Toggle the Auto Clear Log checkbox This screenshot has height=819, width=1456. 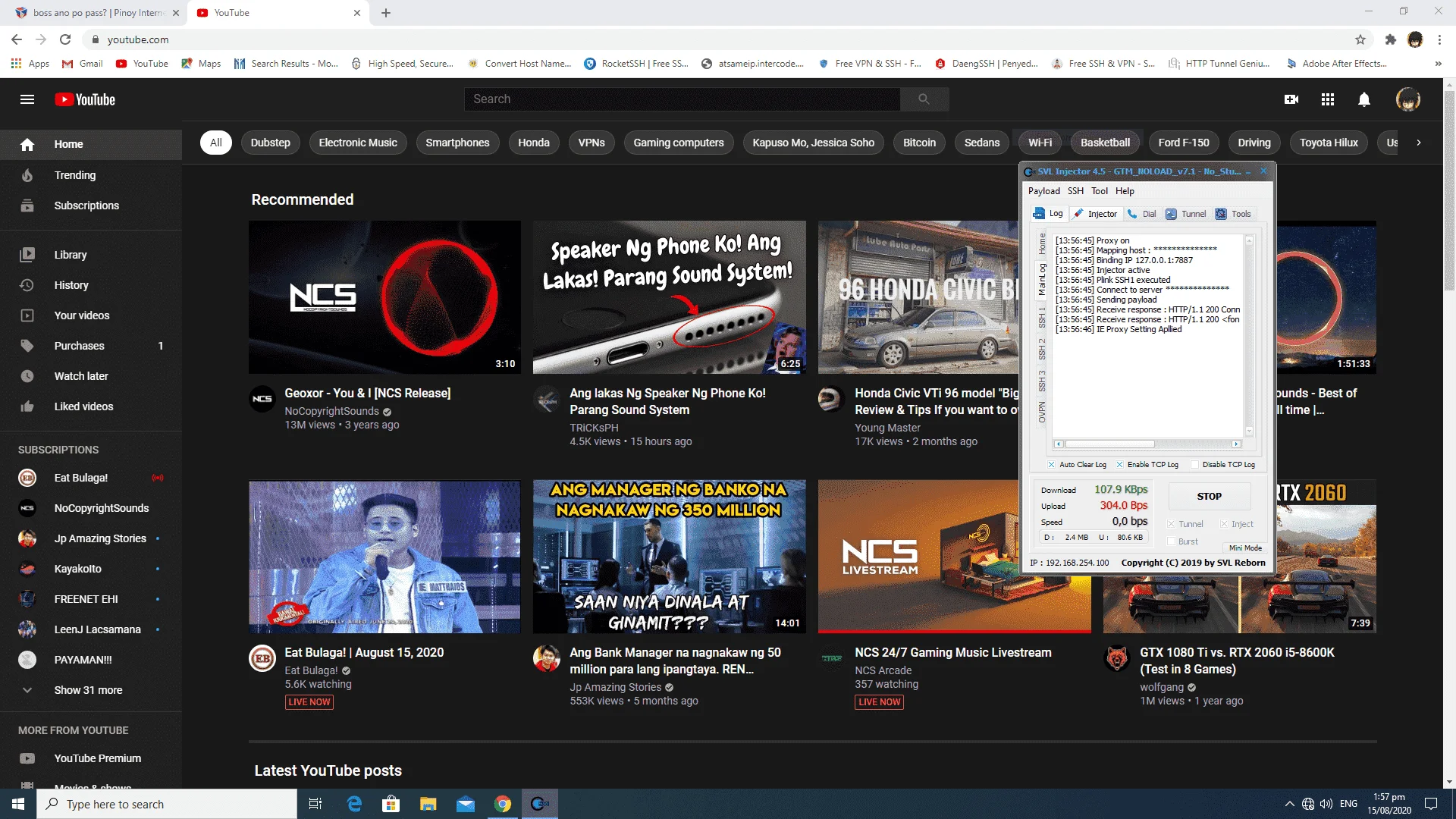point(1051,465)
